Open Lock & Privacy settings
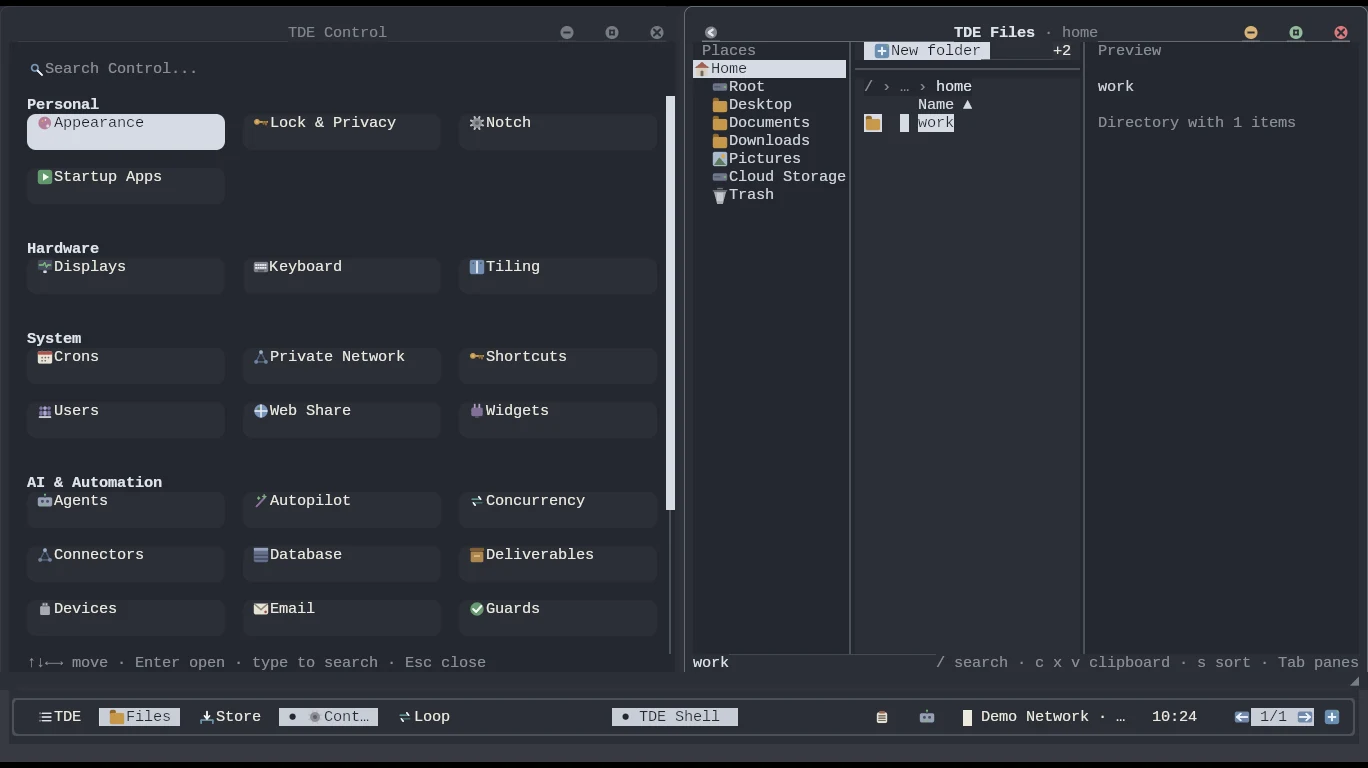 pos(342,131)
